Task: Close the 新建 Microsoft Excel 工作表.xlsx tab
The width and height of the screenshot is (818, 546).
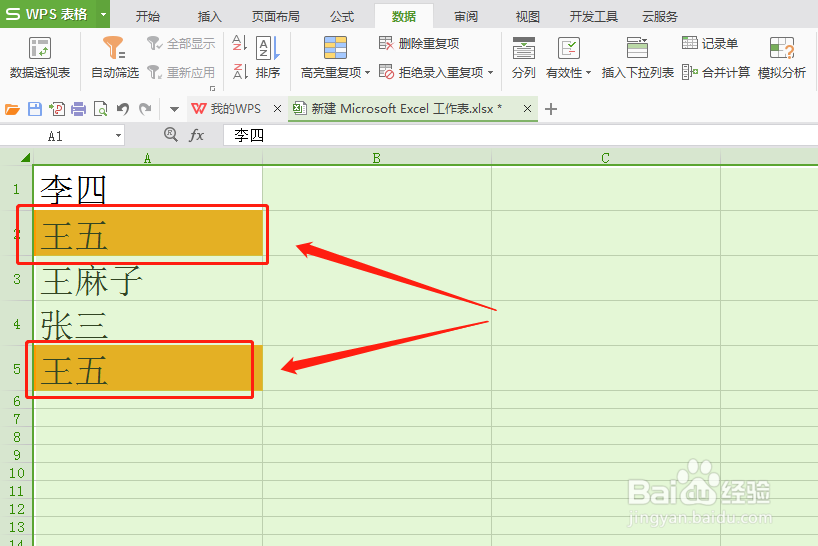Action: tap(527, 108)
